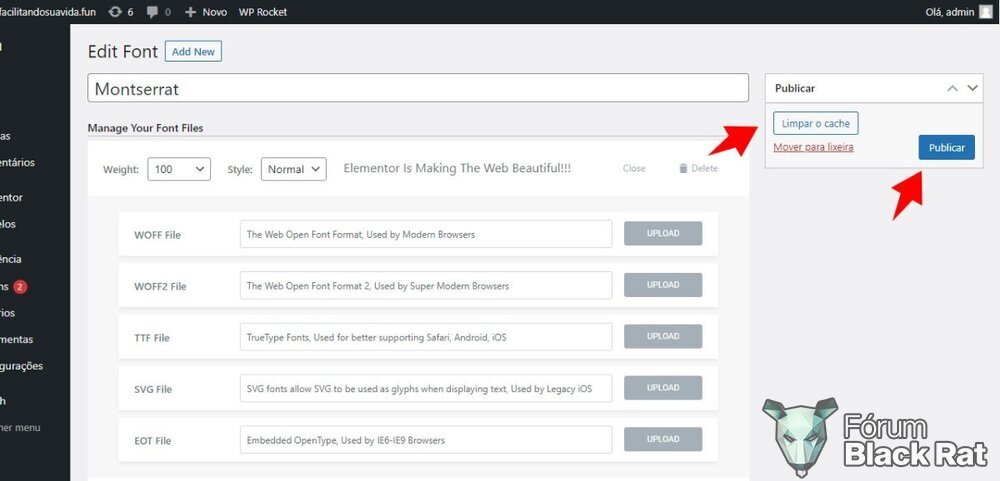This screenshot has height=481, width=1000.
Task: Open the WP Rocket menu
Action: tap(263, 11)
